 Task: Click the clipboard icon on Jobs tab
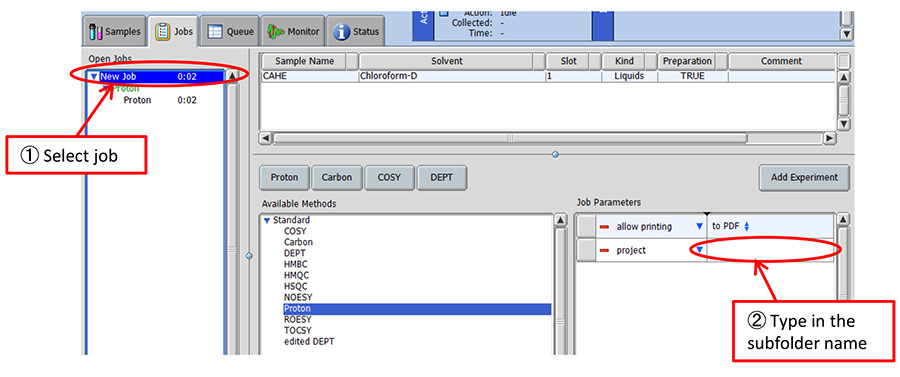[162, 32]
